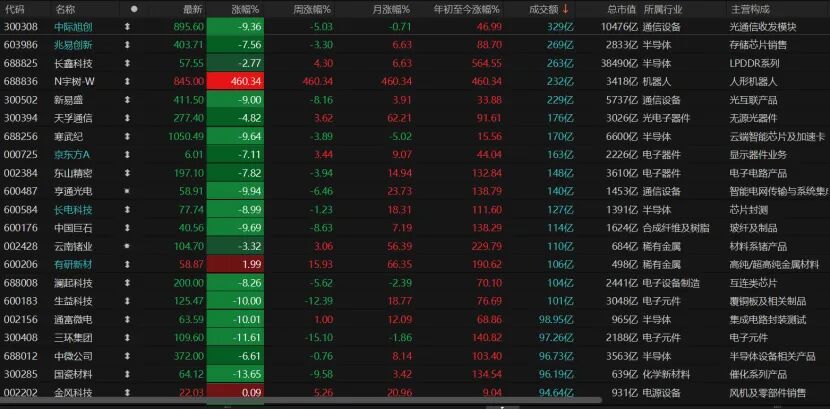Click the marker icon in the 寒武纪 row
830x410 pixels.
[x=127, y=136]
